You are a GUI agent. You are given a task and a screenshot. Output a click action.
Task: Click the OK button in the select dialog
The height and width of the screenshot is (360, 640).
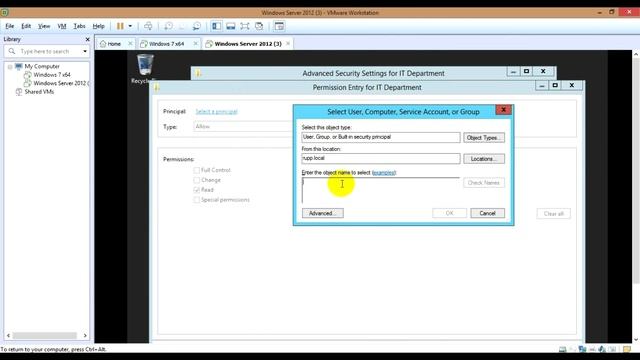point(449,213)
